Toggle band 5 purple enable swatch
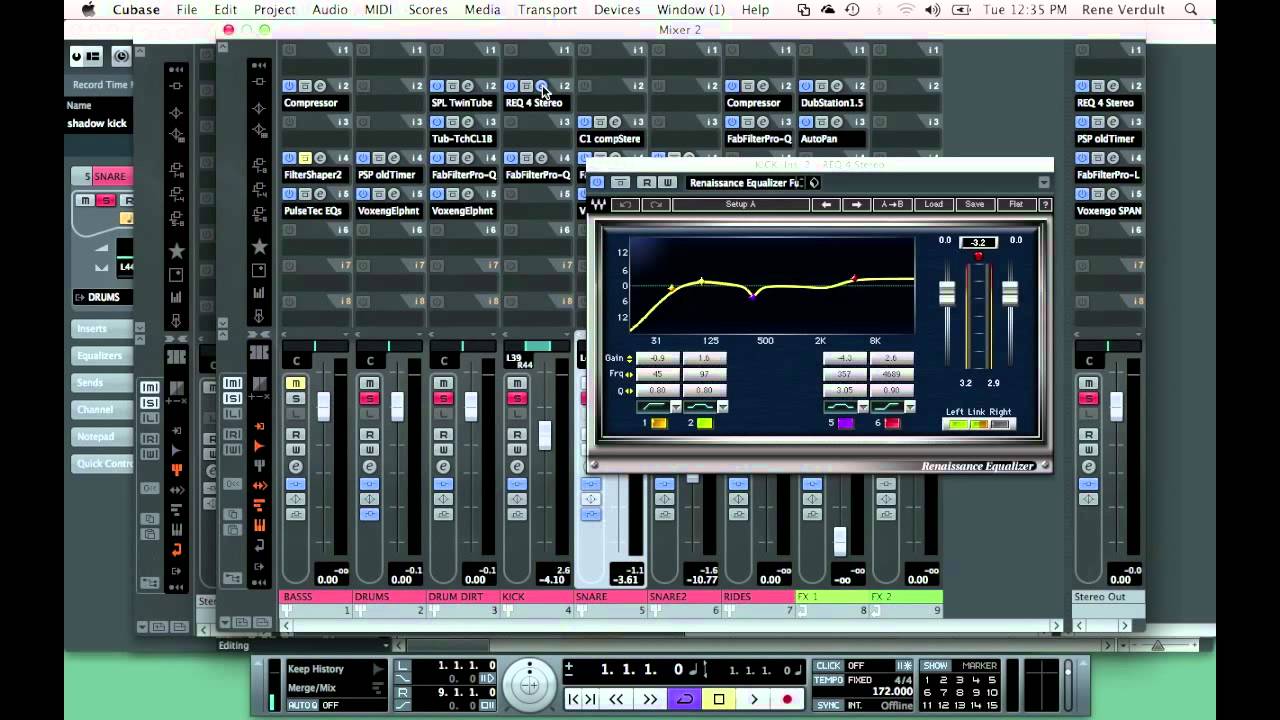The height and width of the screenshot is (720, 1280). pos(845,423)
